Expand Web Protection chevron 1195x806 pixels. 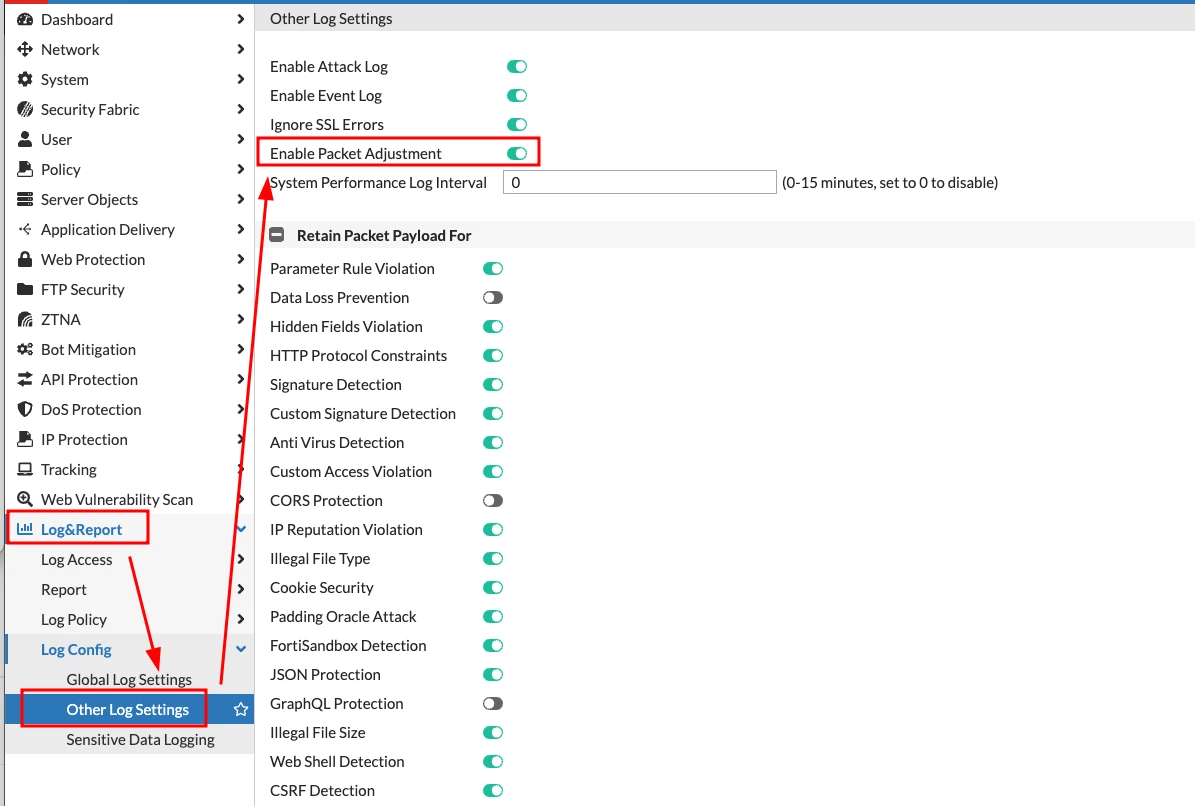tap(241, 259)
